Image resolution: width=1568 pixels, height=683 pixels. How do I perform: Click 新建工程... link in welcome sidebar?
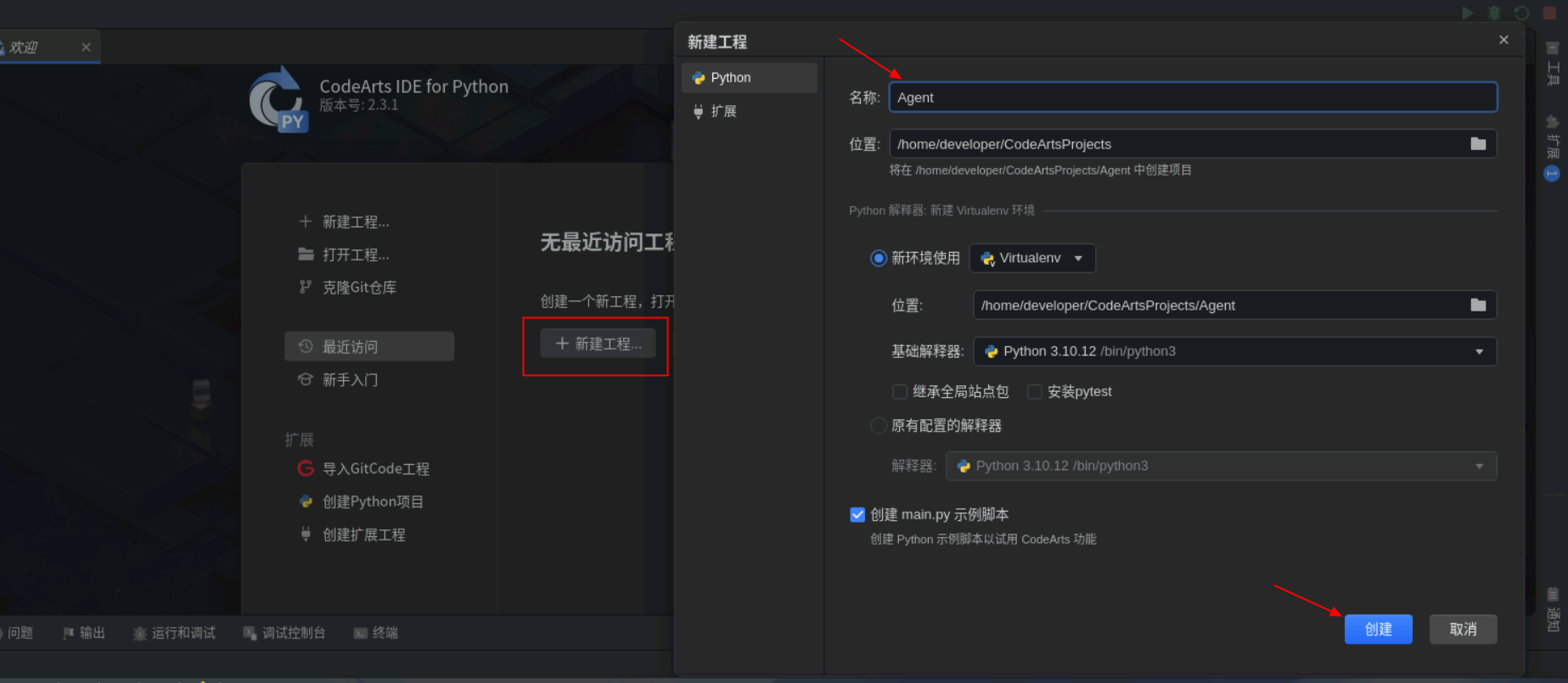click(x=344, y=221)
